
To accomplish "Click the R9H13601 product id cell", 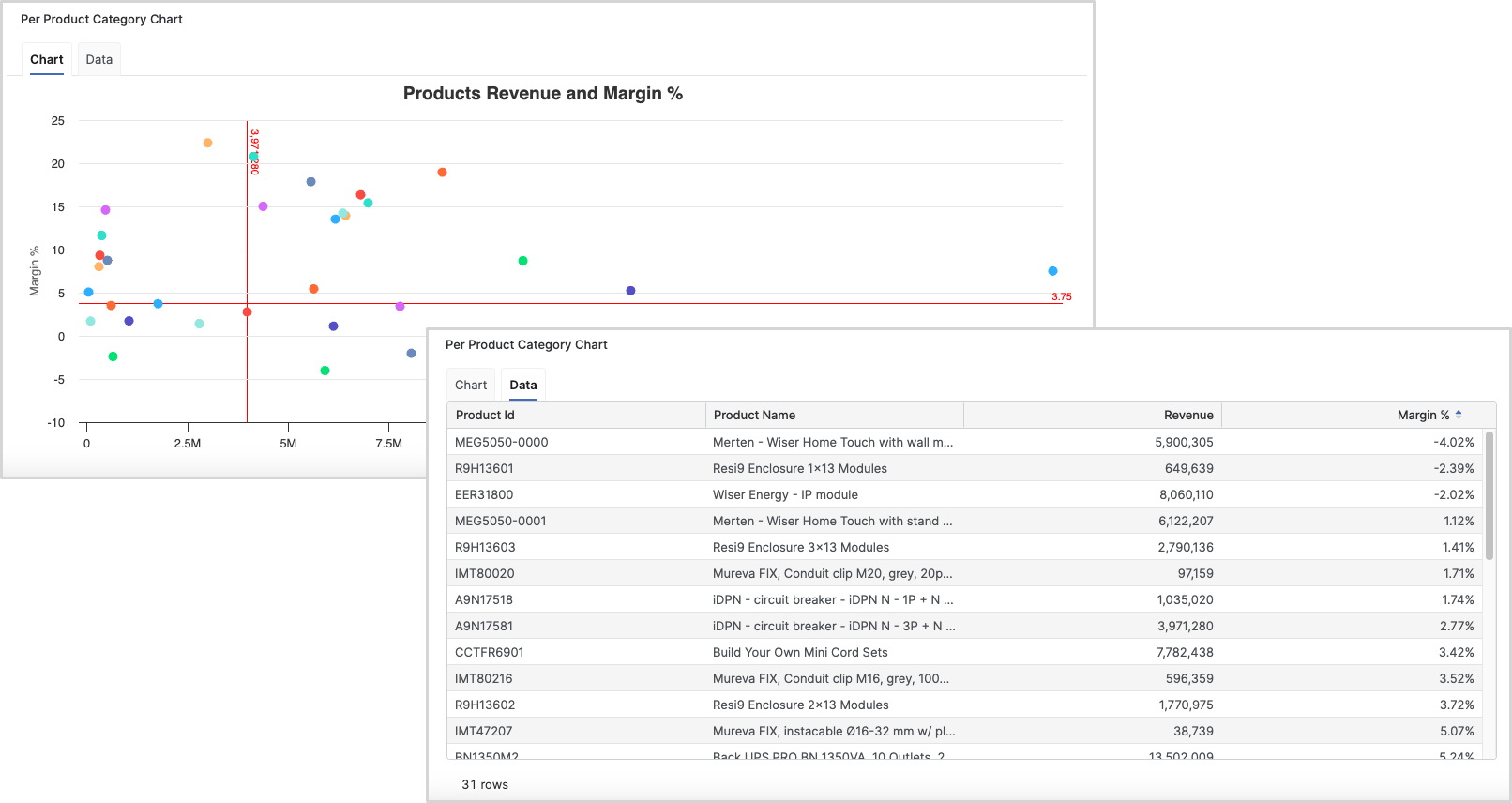I will [x=485, y=468].
